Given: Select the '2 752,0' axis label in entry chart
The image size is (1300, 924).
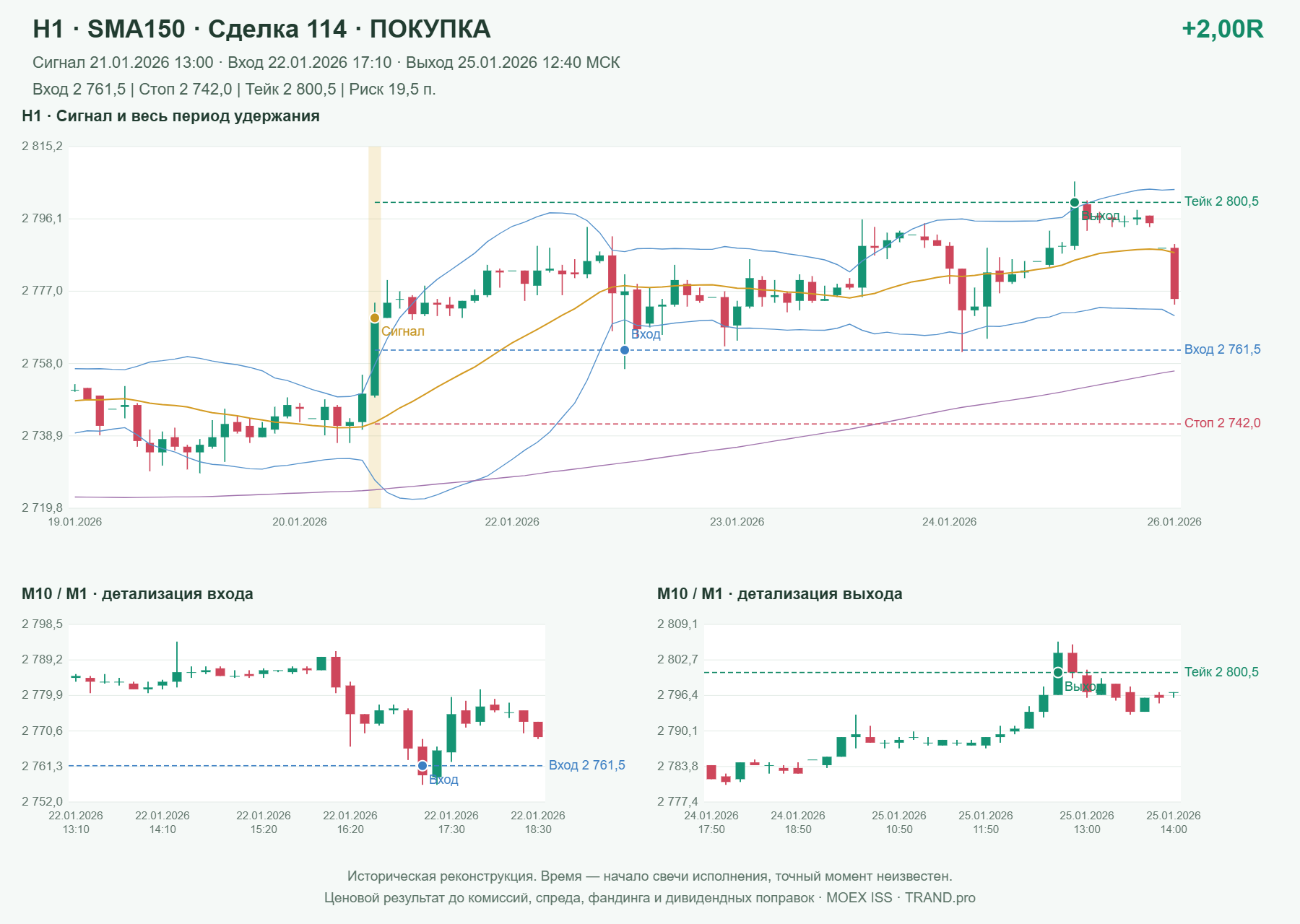Looking at the screenshot, I should pos(43,801).
